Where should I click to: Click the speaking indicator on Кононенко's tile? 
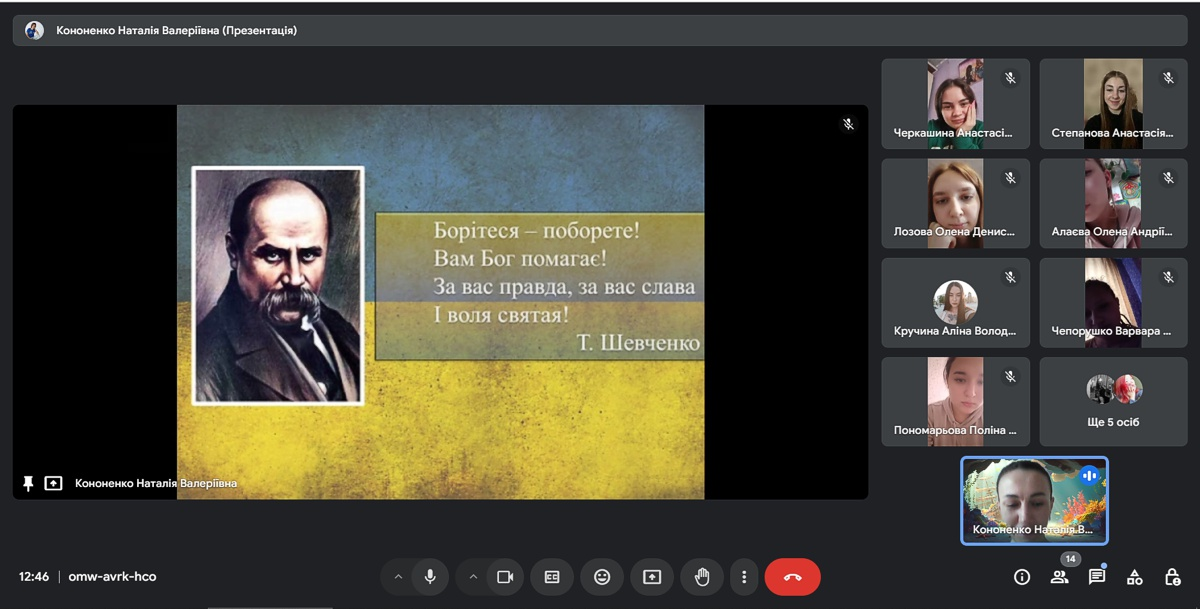pos(1089,476)
